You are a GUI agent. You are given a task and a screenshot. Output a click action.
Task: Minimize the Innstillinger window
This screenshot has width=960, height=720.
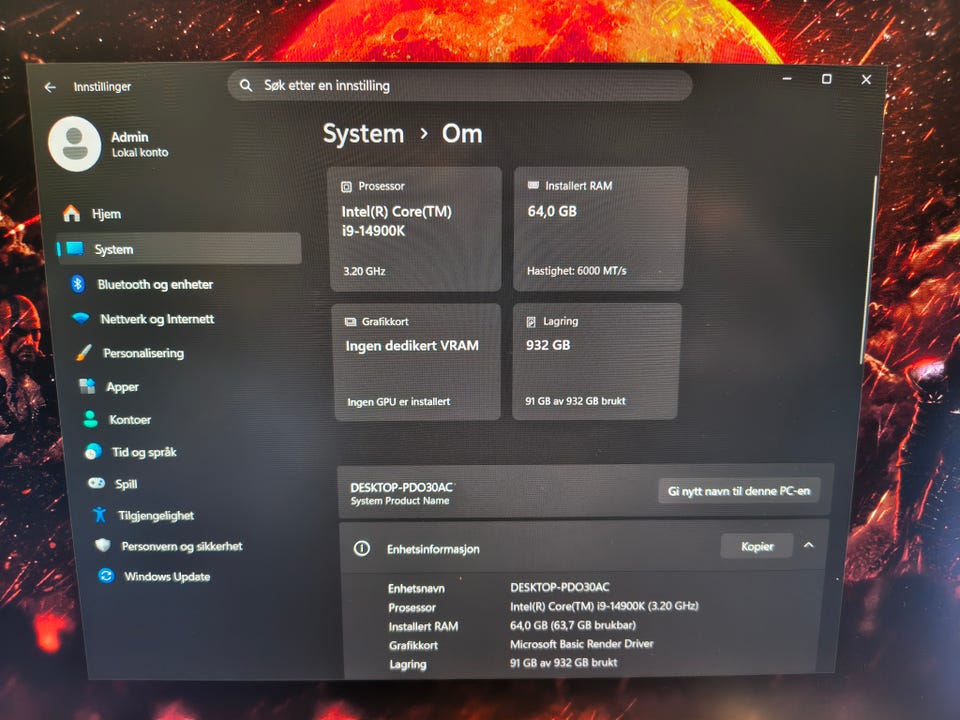pyautogui.click(x=787, y=79)
